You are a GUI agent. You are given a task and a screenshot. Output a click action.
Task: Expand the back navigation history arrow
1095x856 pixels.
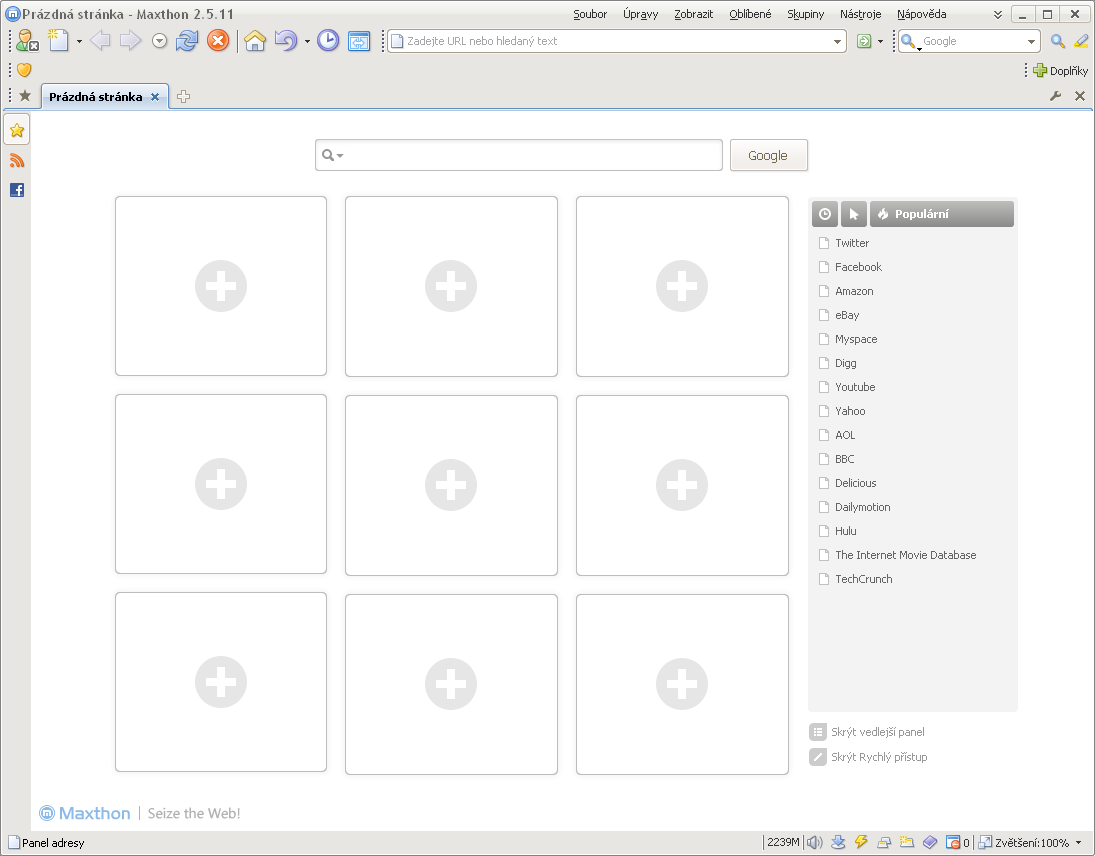(x=158, y=41)
